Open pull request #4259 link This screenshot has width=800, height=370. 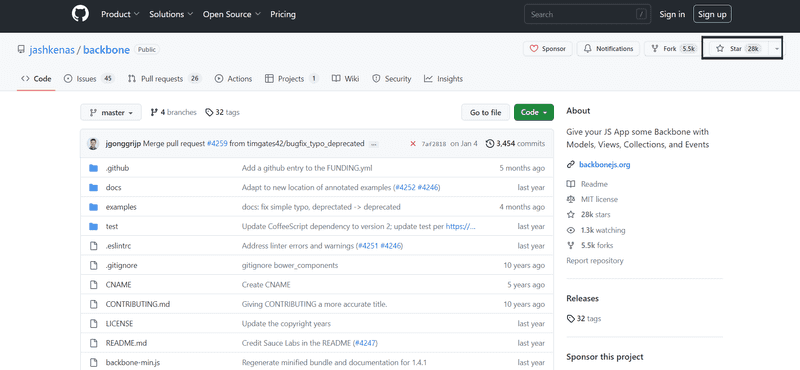pyautogui.click(x=217, y=144)
